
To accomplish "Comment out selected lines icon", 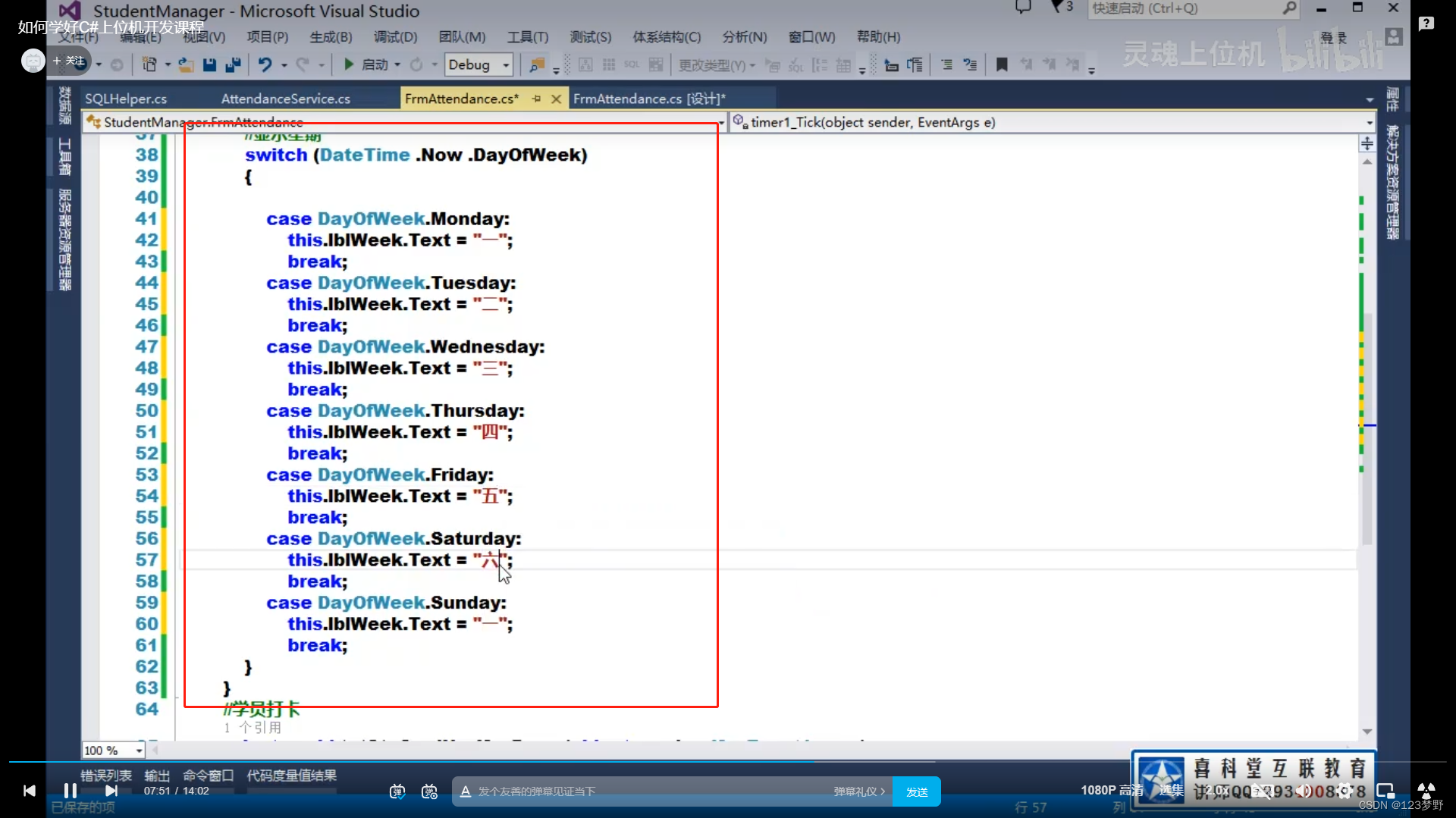I will [946, 65].
